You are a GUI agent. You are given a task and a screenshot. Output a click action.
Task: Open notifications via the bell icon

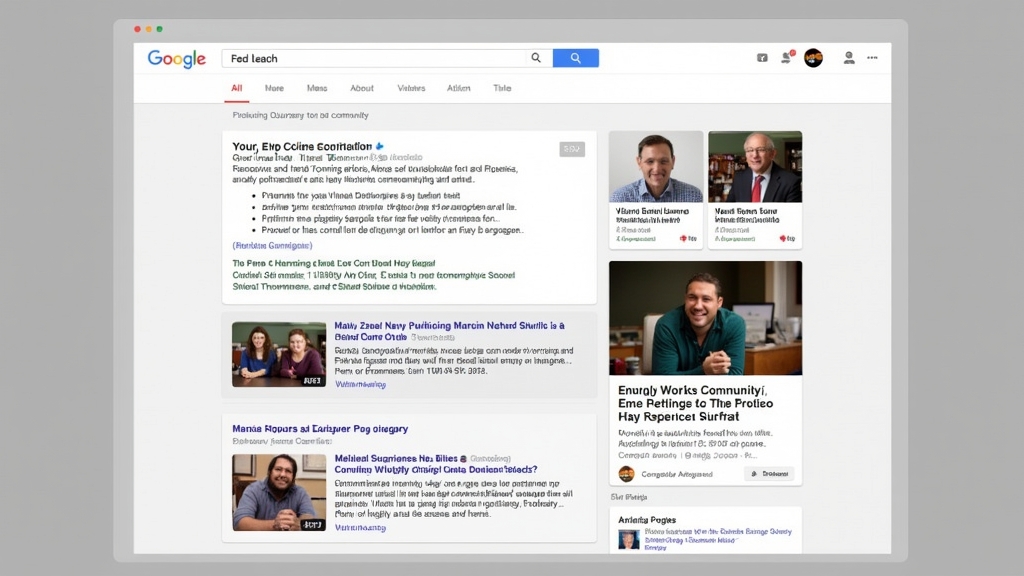[786, 58]
